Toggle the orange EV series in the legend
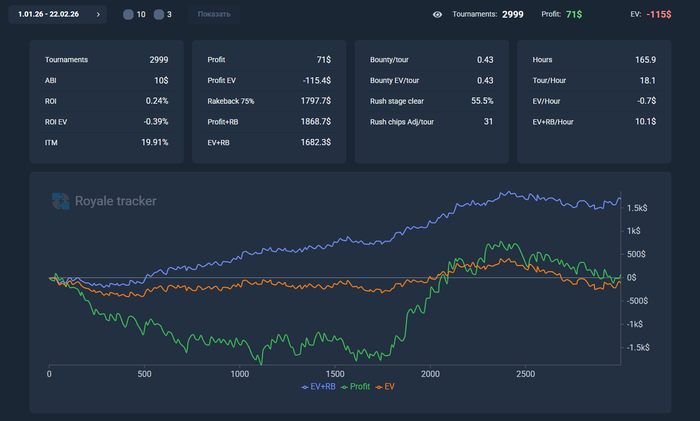Screen dimensions: 700x421 pos(385,385)
